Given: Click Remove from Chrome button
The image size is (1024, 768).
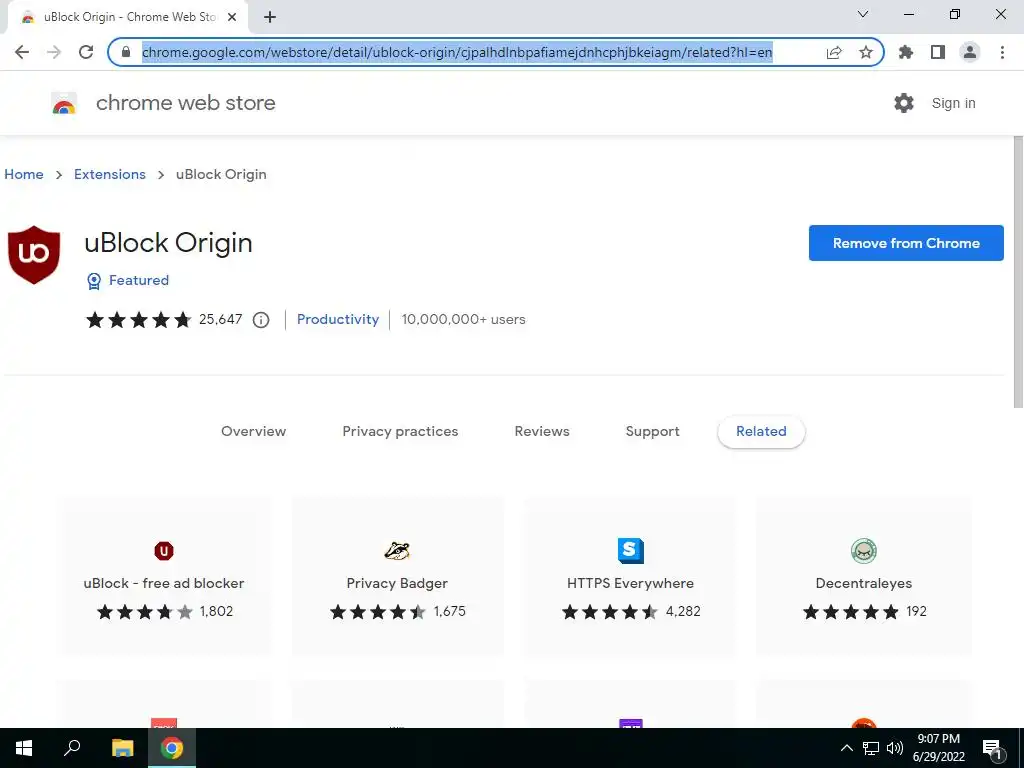Looking at the screenshot, I should (906, 243).
